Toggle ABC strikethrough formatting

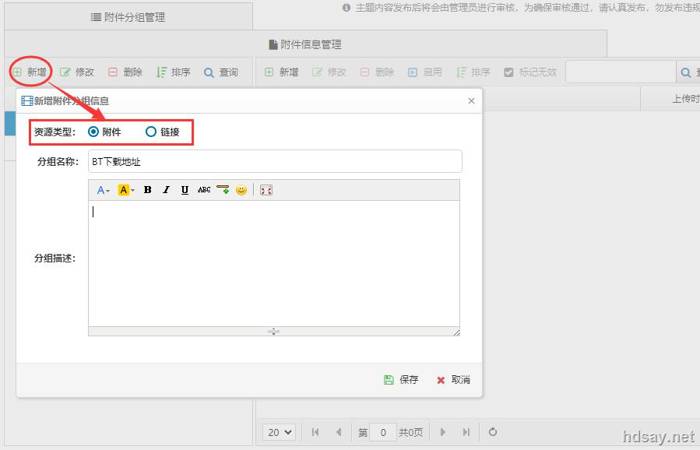(x=204, y=190)
